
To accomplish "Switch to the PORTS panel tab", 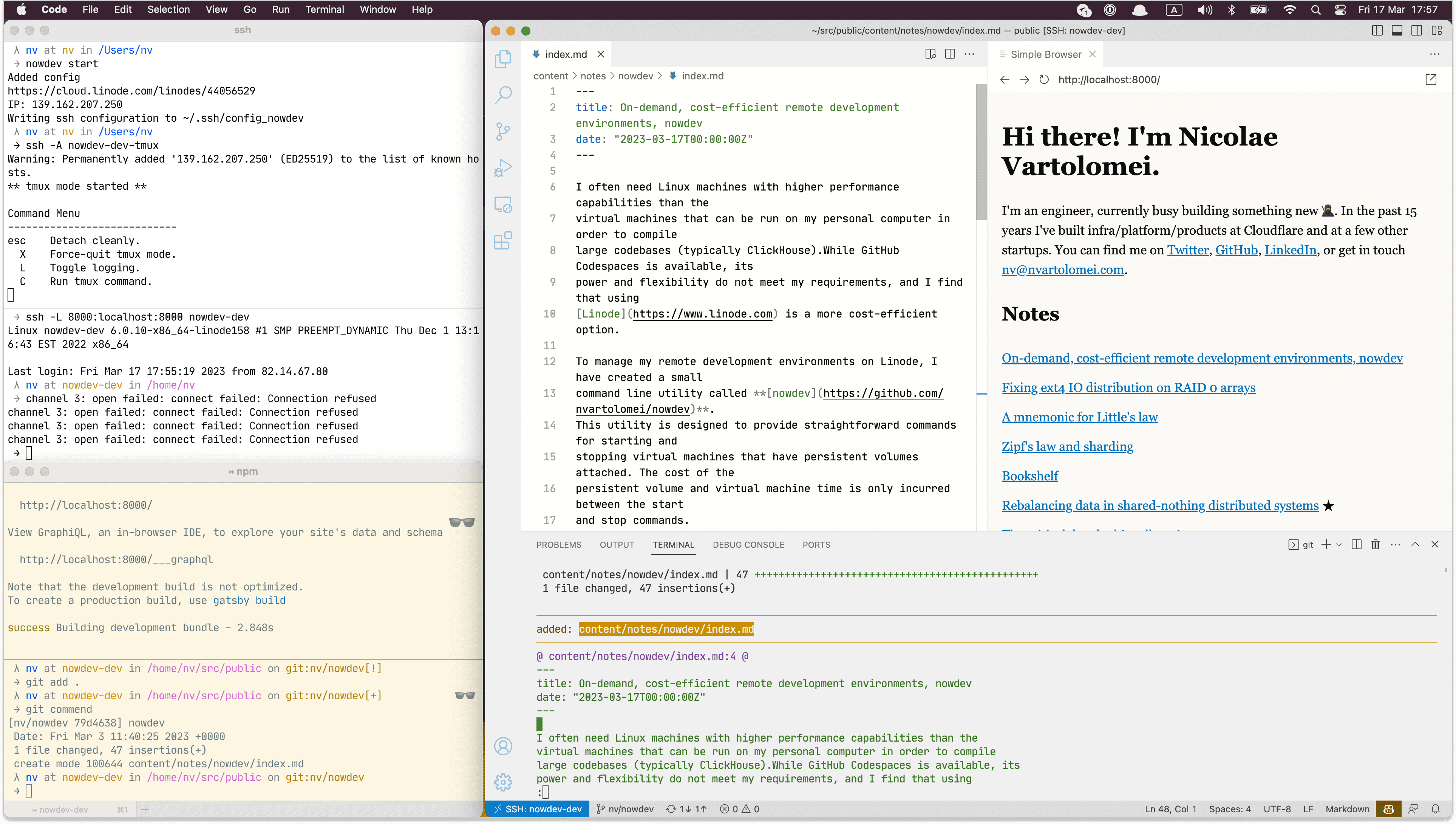I will coord(816,544).
